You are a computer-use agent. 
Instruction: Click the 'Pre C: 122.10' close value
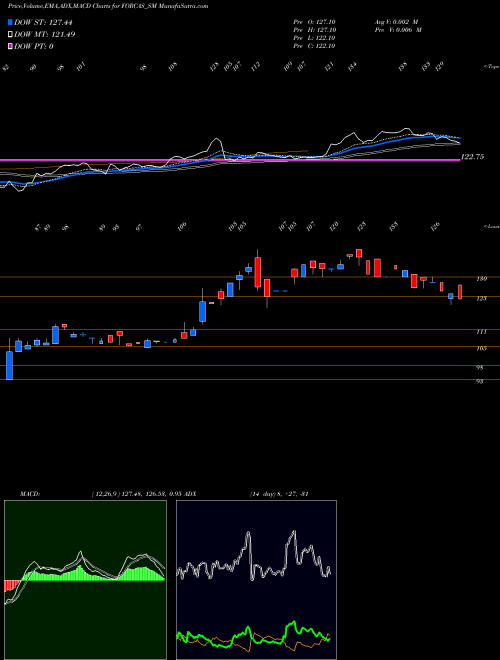tap(314, 46)
